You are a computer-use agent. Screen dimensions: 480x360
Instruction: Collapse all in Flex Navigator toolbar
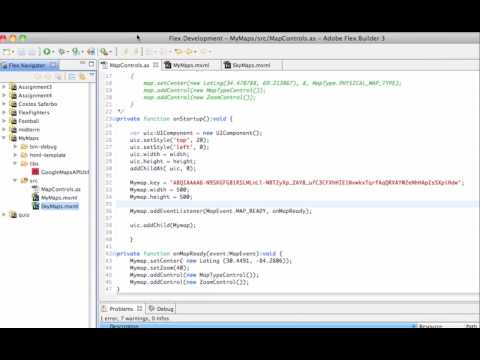(72, 77)
